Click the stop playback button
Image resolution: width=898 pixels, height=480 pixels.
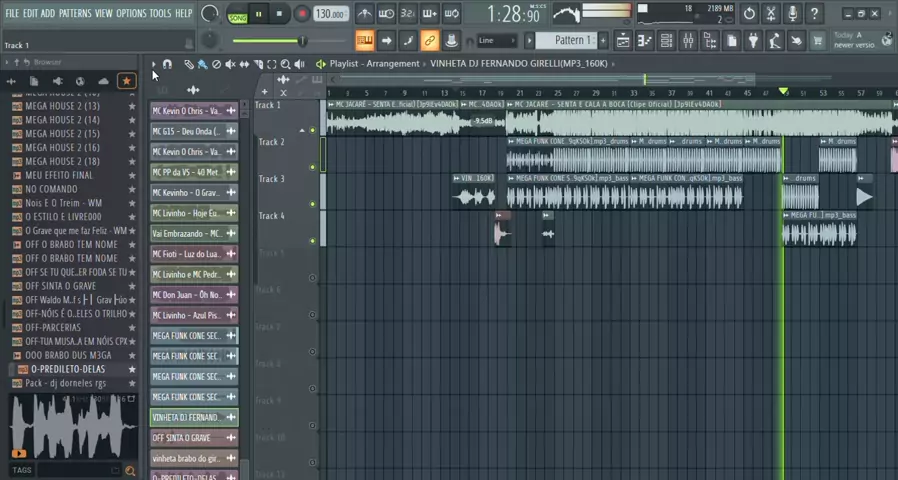point(281,14)
